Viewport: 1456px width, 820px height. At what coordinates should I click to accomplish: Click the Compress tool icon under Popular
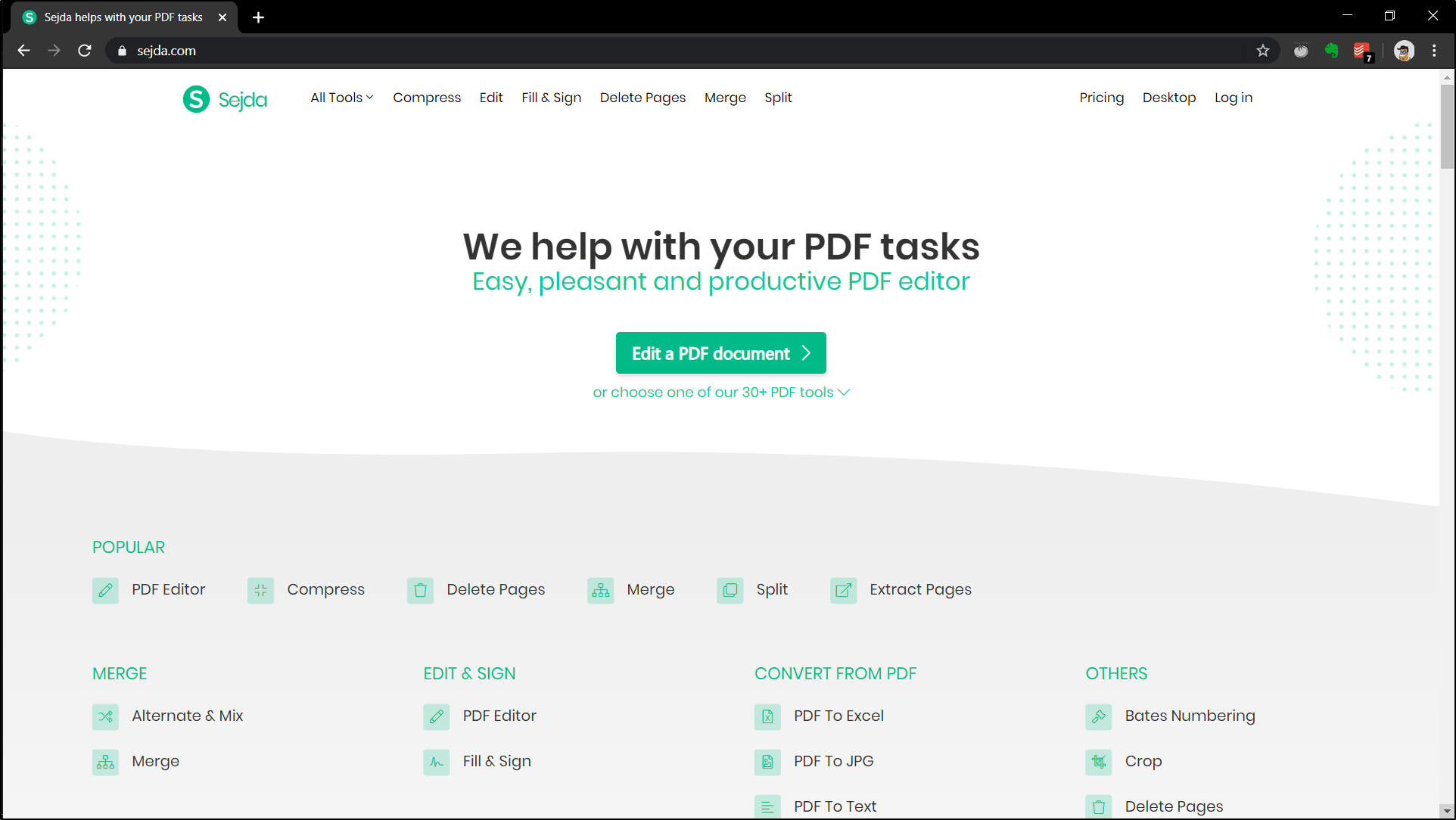tap(260, 590)
